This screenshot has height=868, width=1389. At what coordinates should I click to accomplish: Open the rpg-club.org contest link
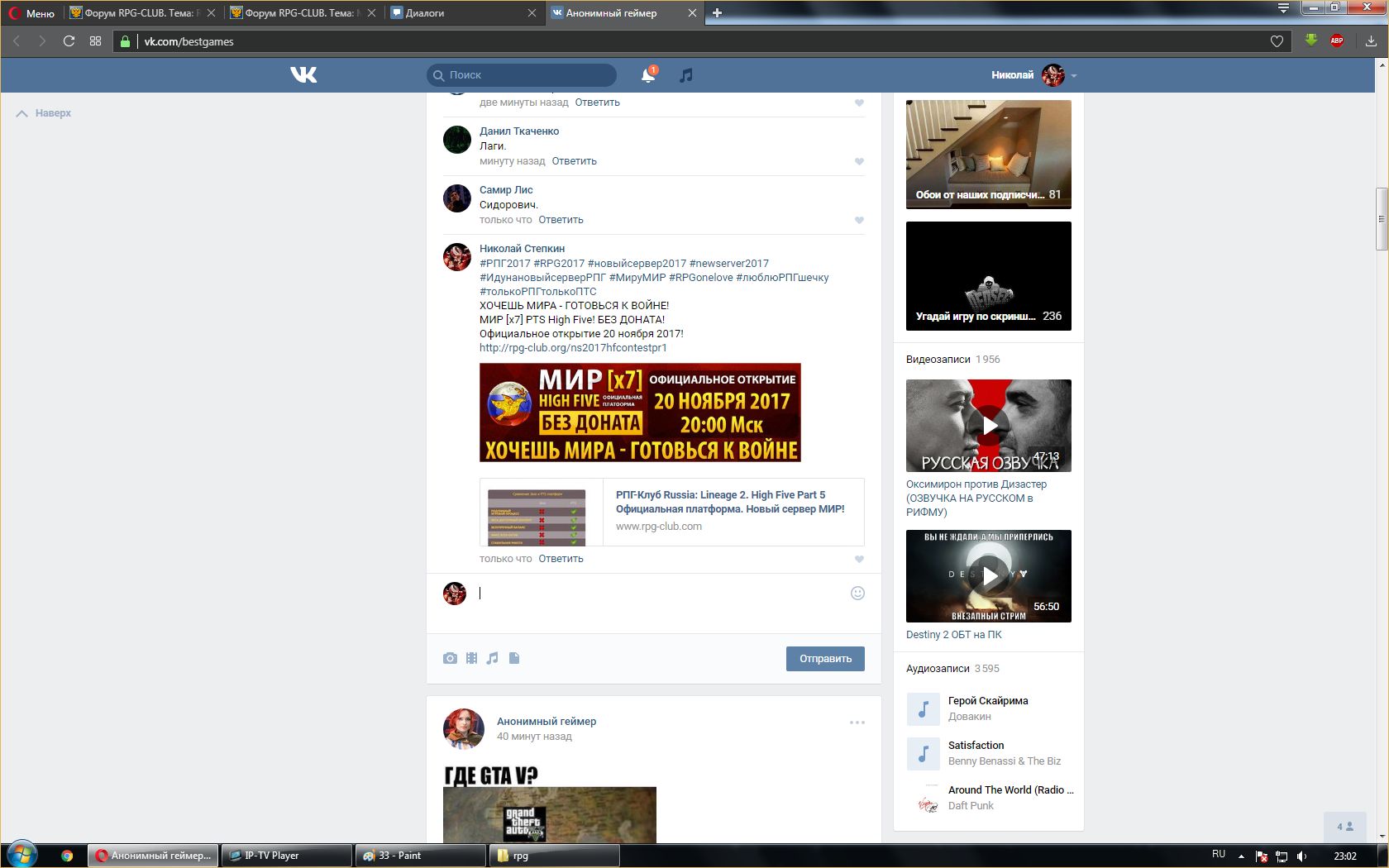click(x=573, y=348)
